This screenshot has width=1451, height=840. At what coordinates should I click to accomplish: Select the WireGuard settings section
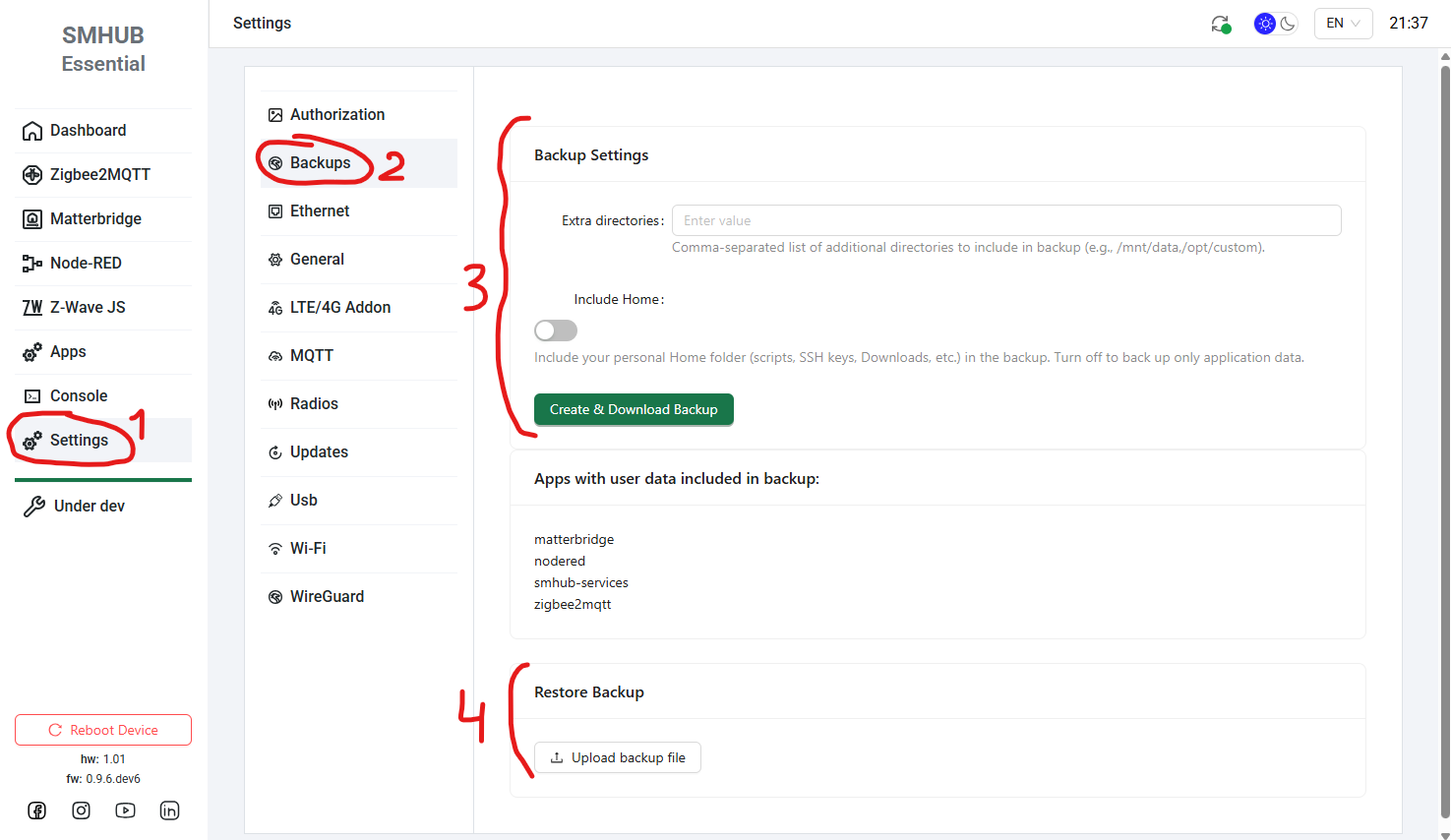327,596
